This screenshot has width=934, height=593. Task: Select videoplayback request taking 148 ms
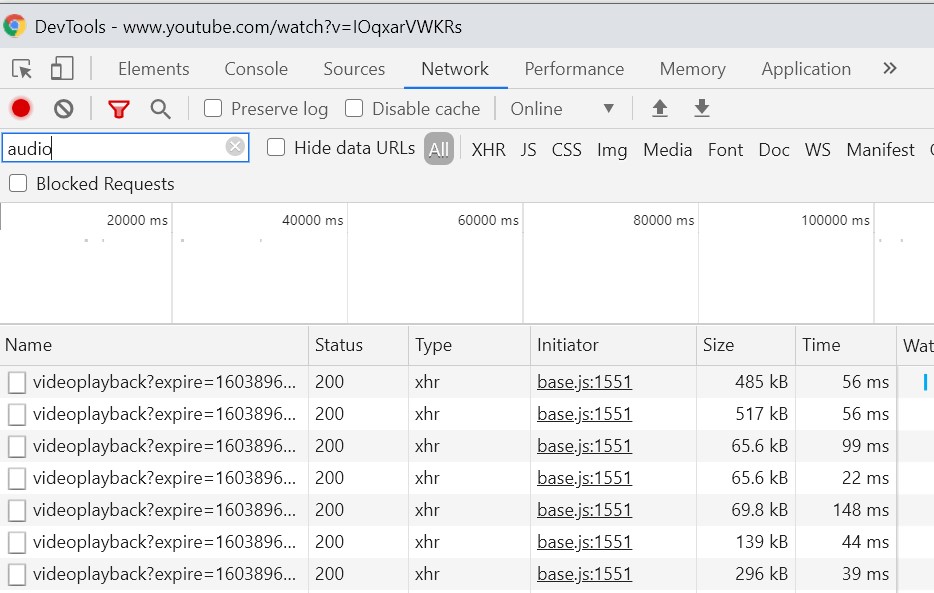[x=164, y=510]
